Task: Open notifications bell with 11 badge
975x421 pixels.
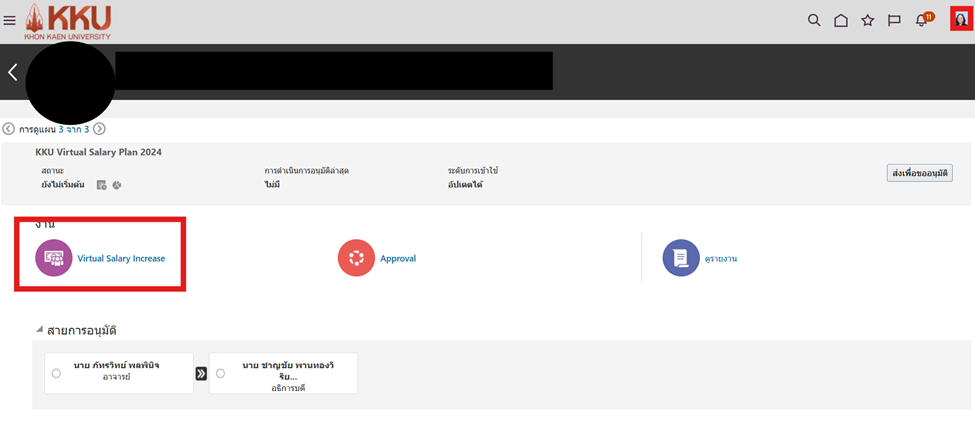Action: click(x=922, y=20)
